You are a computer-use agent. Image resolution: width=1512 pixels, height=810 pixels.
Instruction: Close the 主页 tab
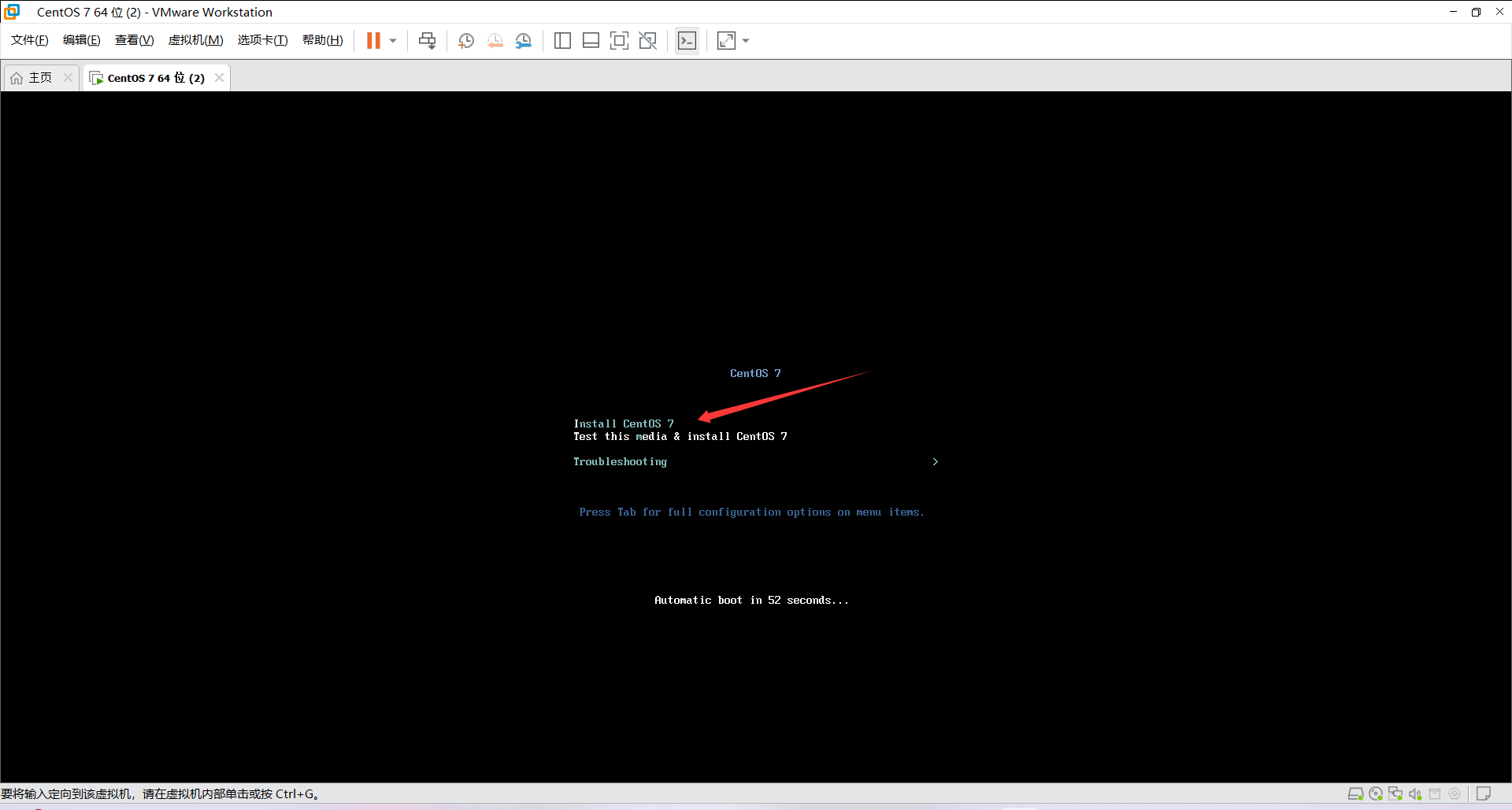click(x=68, y=77)
